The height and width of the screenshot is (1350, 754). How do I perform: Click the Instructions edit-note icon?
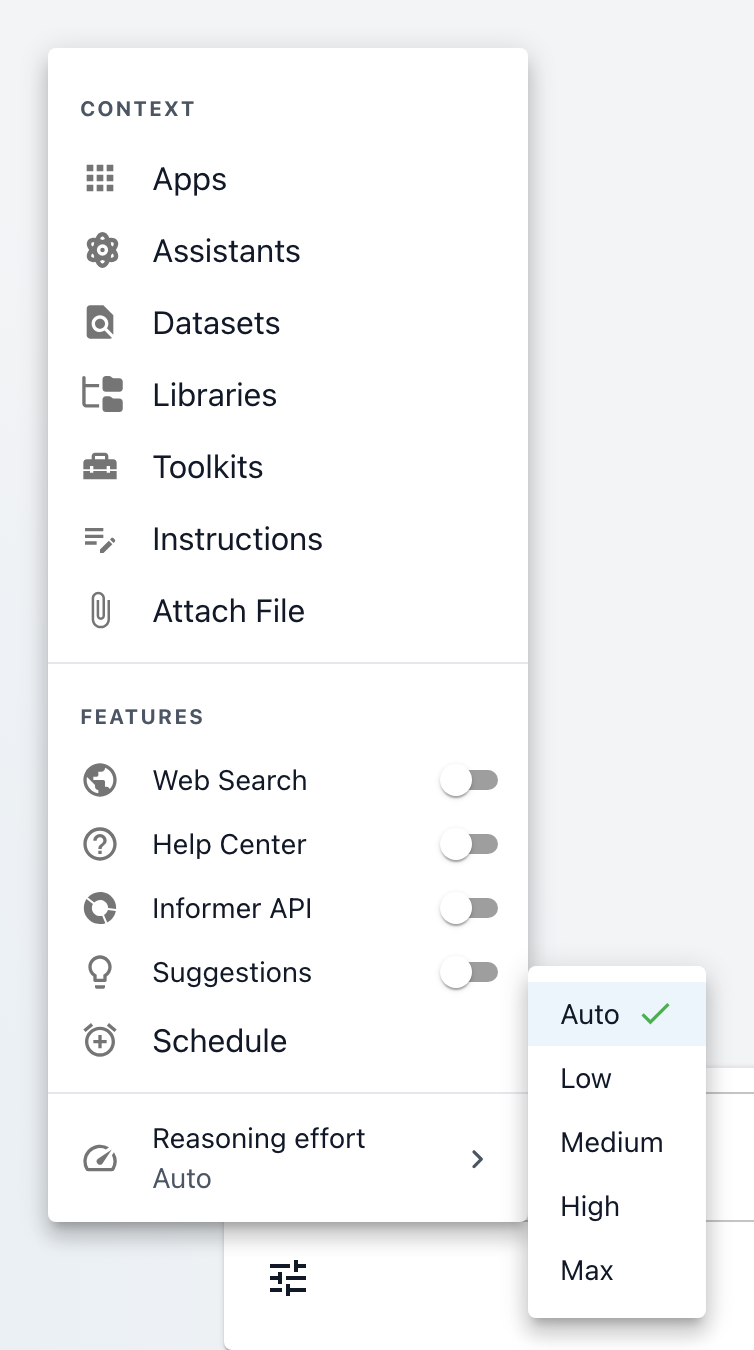point(100,540)
